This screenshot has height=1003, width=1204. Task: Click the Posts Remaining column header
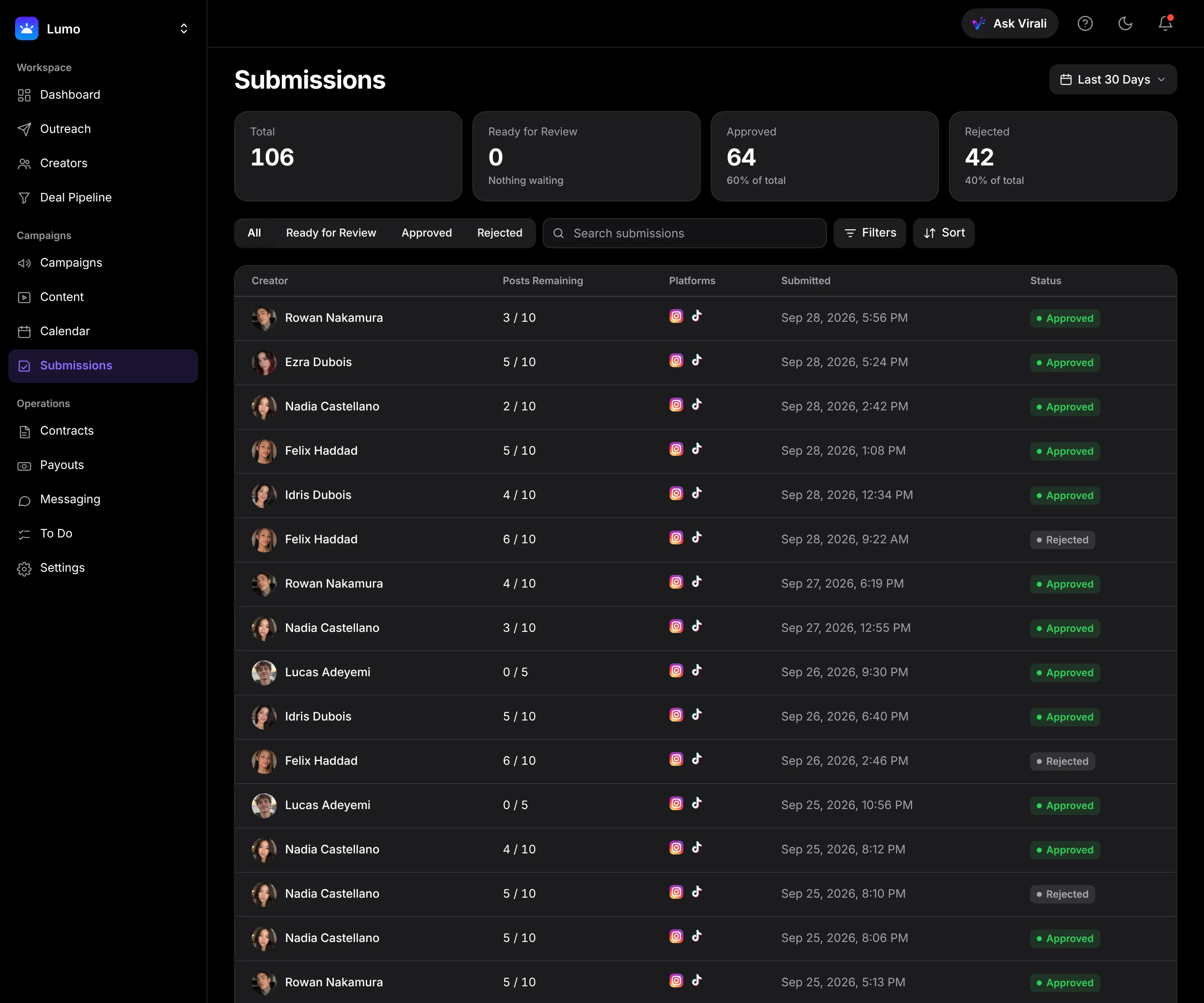coord(542,281)
